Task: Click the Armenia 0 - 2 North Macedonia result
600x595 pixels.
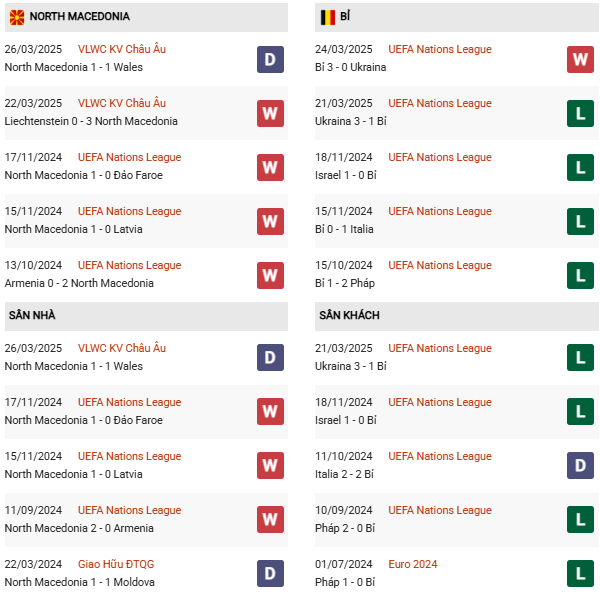Action: [79, 283]
